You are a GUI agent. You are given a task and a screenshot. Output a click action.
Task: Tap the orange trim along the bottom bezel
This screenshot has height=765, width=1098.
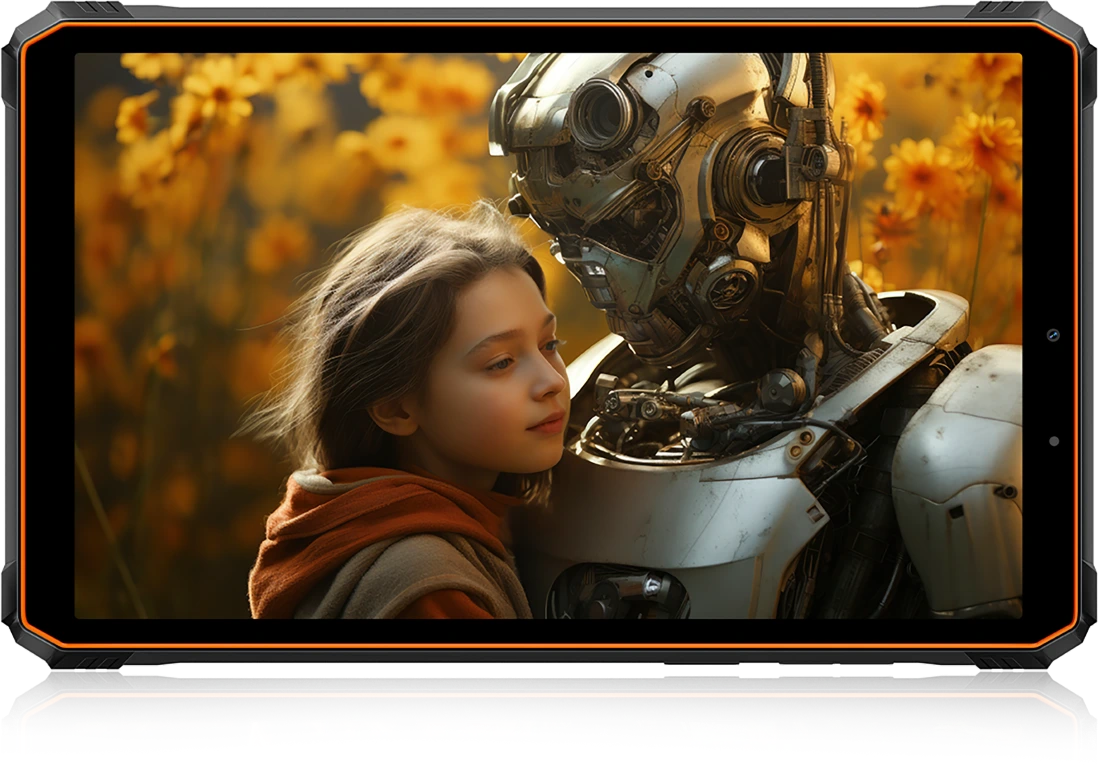point(548,646)
